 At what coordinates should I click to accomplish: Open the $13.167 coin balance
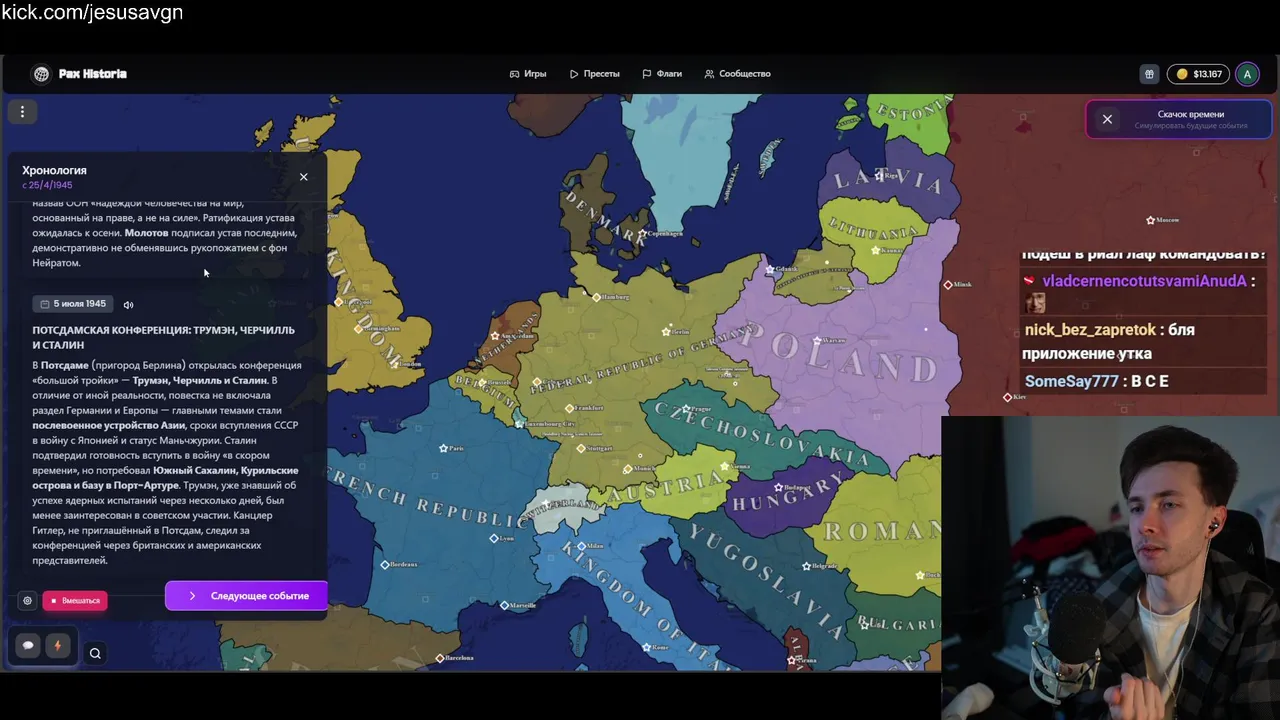coord(1198,74)
